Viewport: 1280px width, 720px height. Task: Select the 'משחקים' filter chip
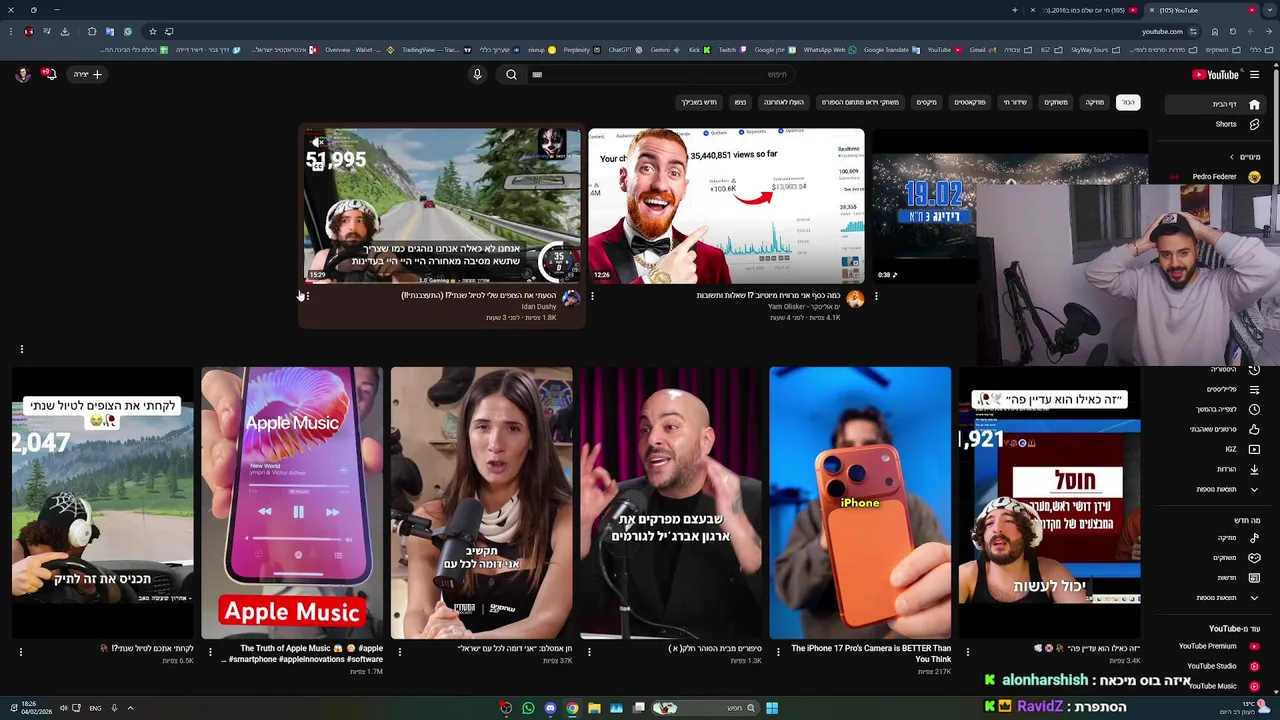1056,102
